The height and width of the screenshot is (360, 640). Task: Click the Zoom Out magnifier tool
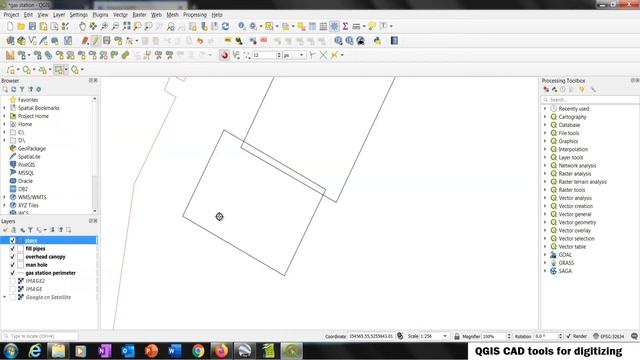[116, 27]
